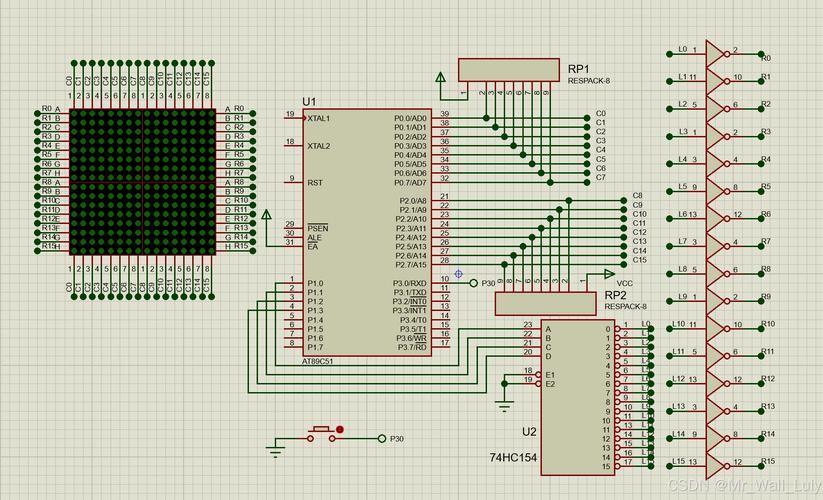The width and height of the screenshot is (823, 500).
Task: Toggle the red latch dot on push button
Action: (x=340, y=430)
